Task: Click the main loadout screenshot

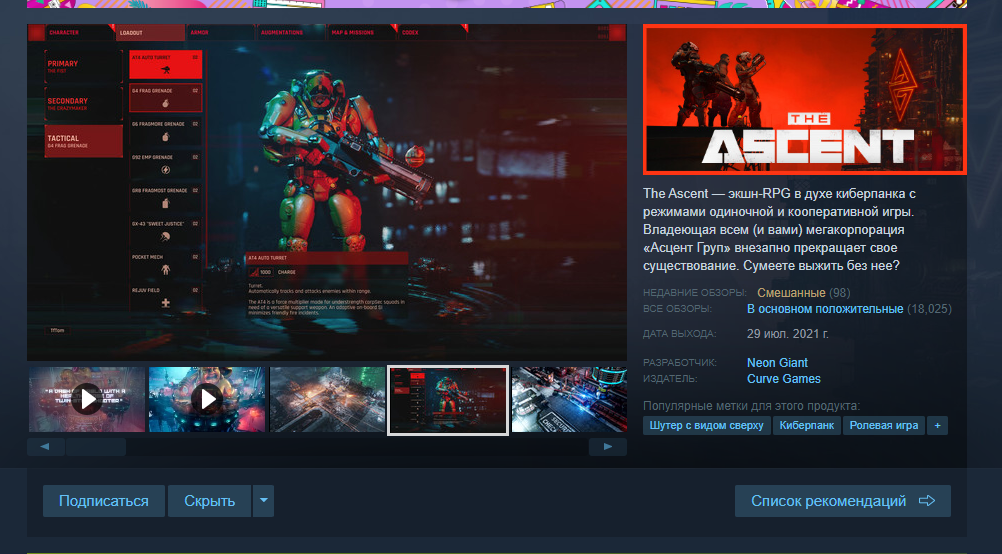Action: click(327, 192)
